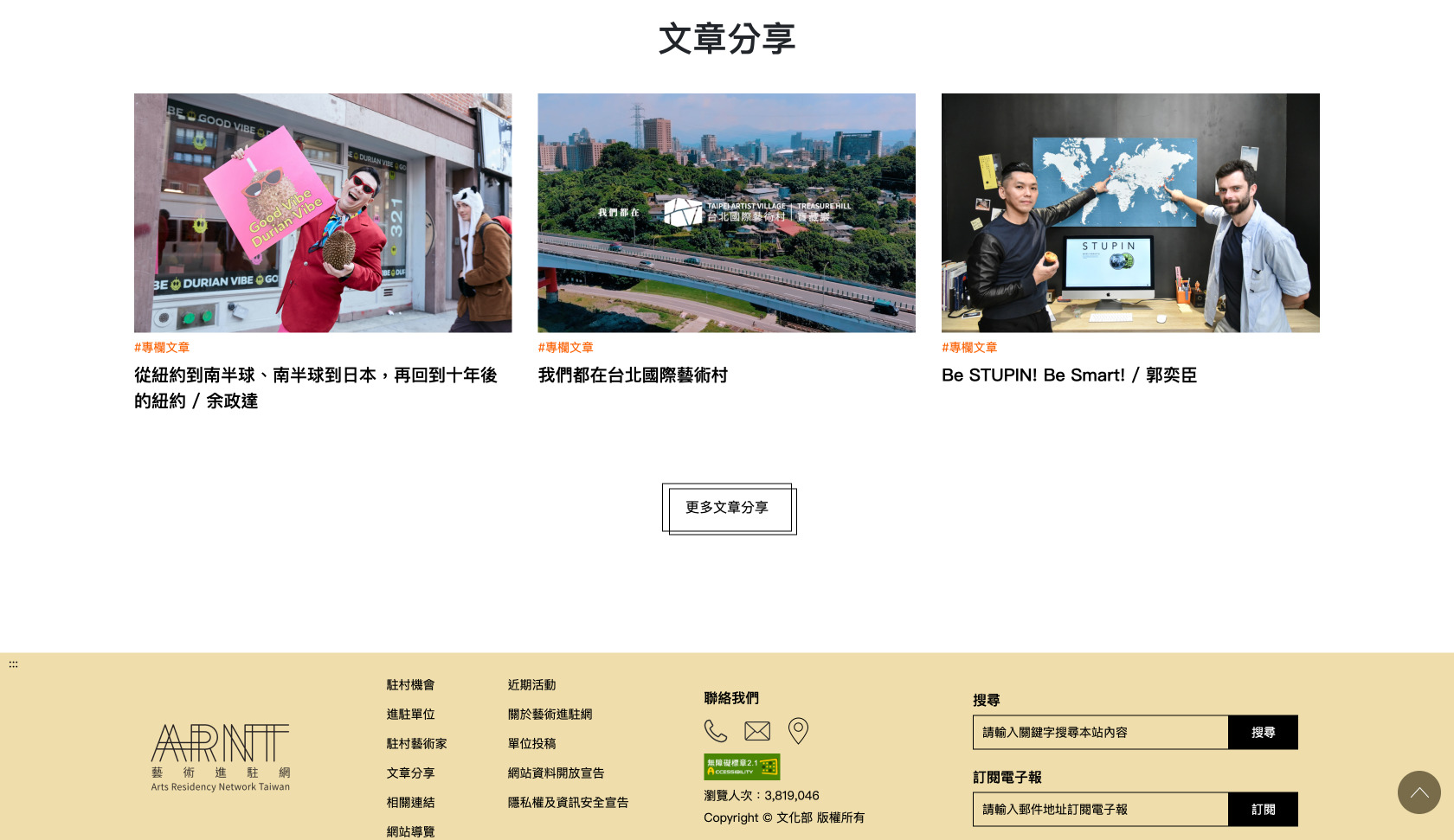This screenshot has height=840, width=1454.
Task: Open the durian vibe article thumbnail
Action: (x=323, y=213)
